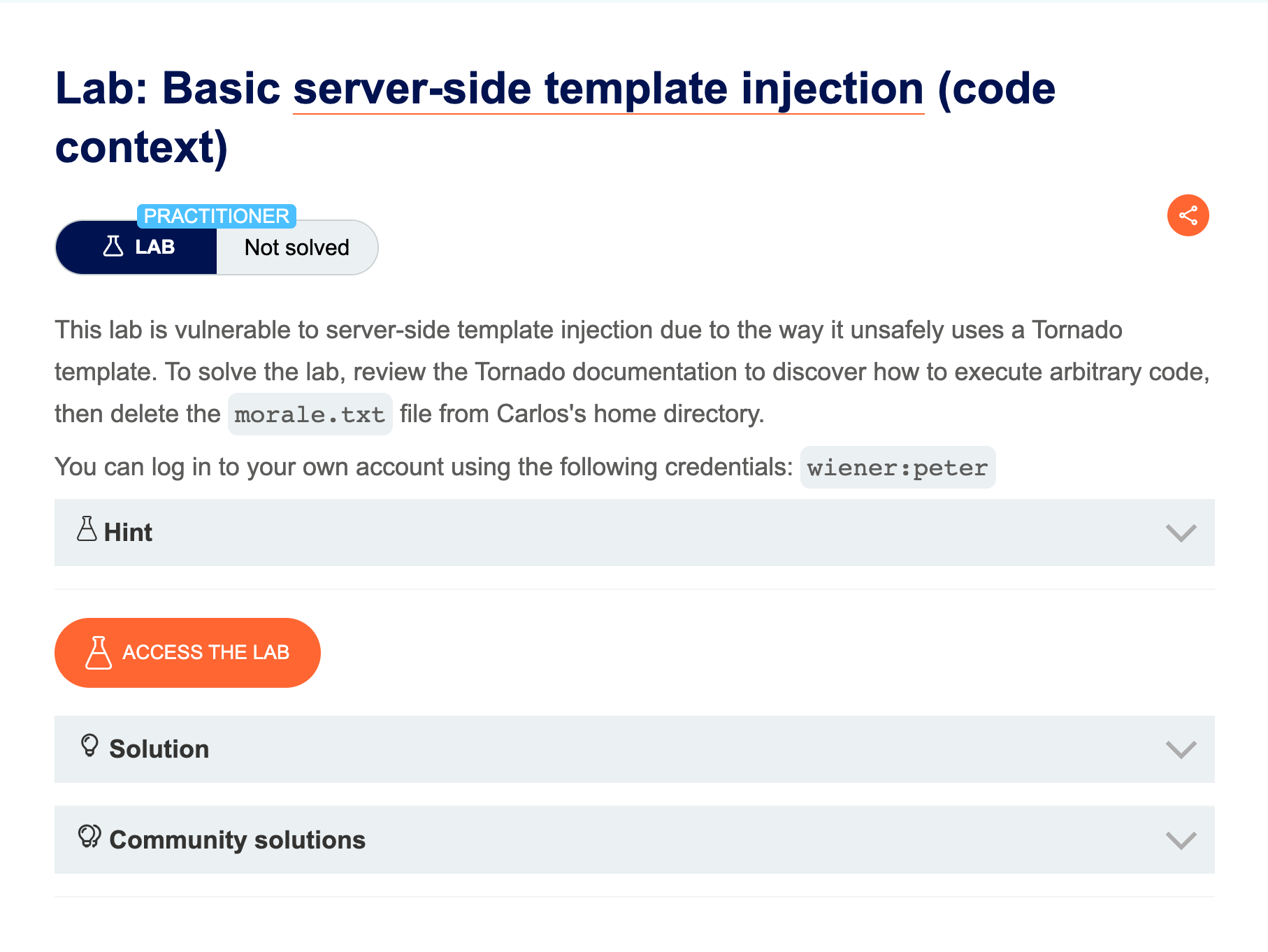Click the dark blue LAB label text
1268x952 pixels.
point(154,247)
